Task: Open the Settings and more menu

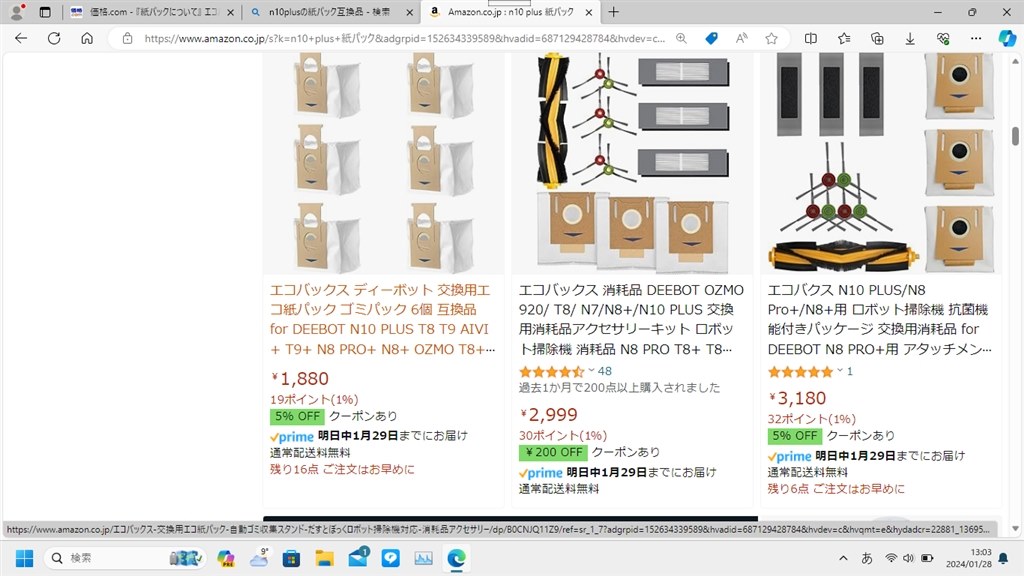Action: pos(976,39)
